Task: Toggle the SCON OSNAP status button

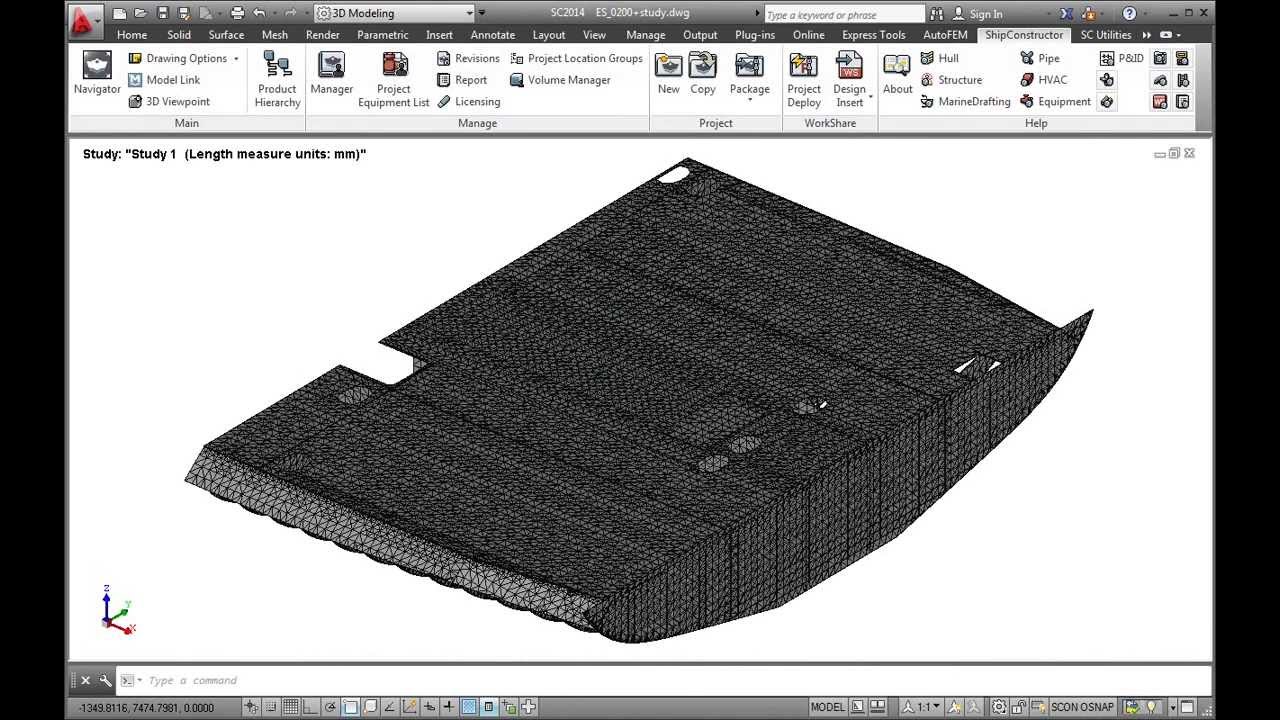Action: point(1082,707)
